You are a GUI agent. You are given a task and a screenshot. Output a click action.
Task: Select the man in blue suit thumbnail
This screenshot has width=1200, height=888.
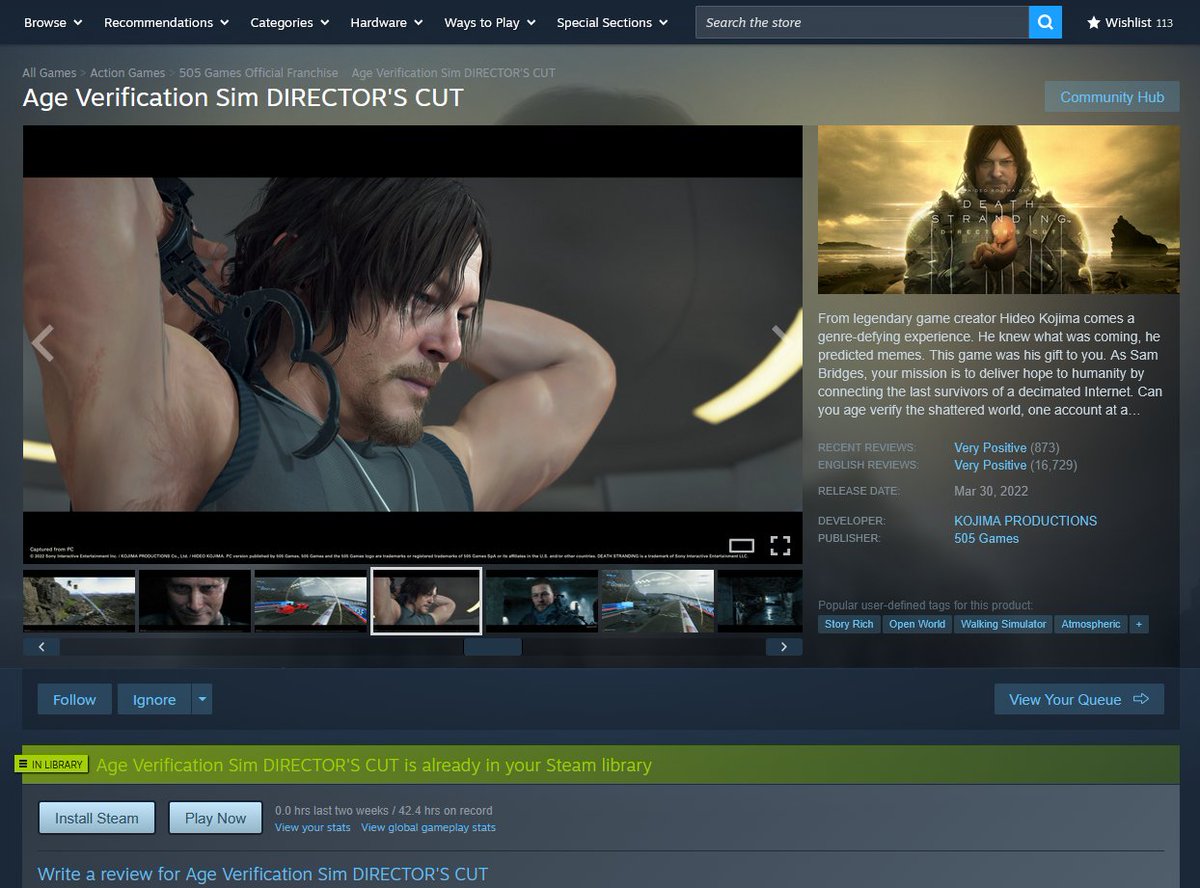[541, 601]
